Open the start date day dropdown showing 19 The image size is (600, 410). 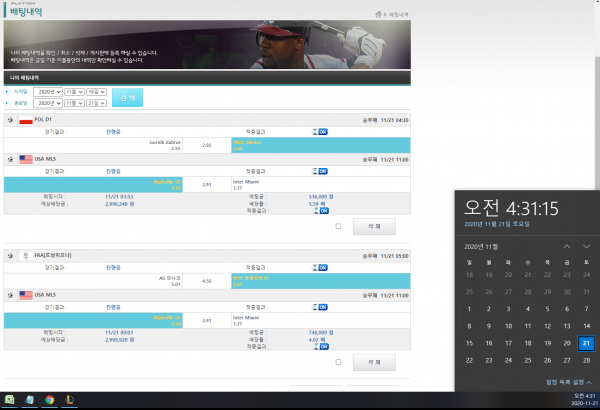96,92
